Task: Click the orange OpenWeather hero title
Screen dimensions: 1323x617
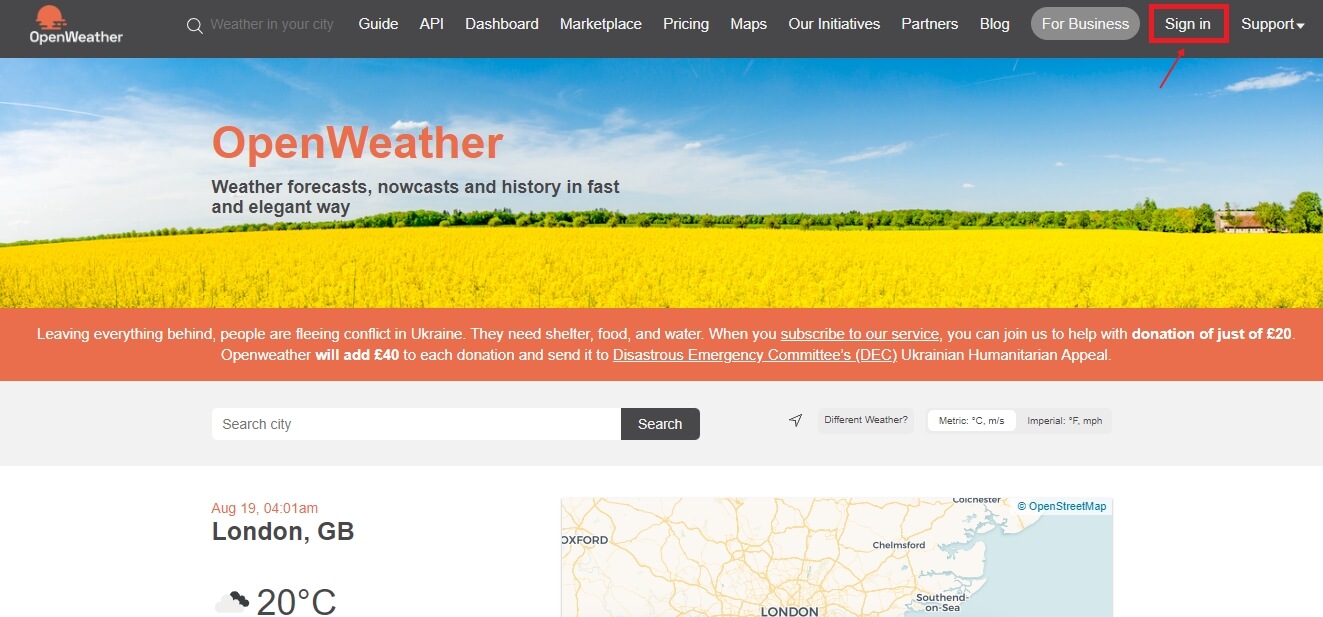Action: coord(357,142)
